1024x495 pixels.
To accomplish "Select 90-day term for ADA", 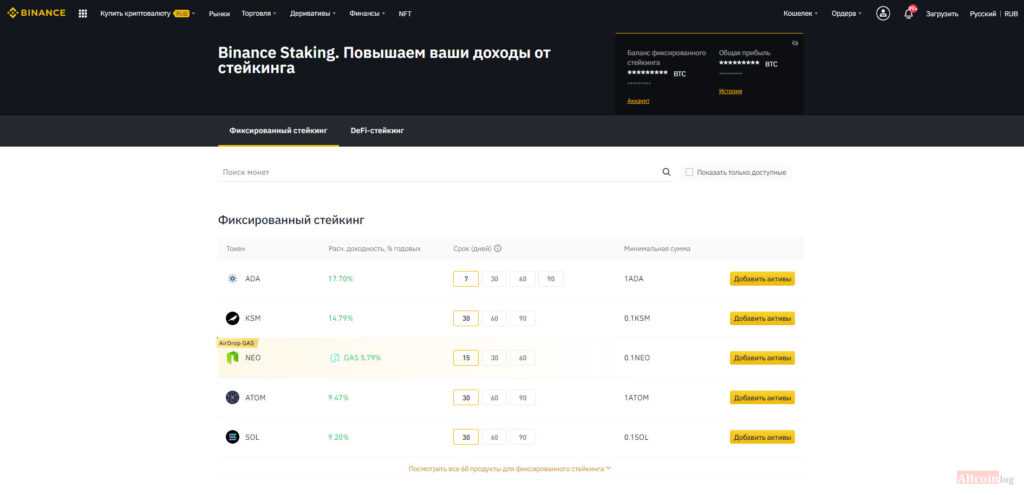I will (x=551, y=279).
